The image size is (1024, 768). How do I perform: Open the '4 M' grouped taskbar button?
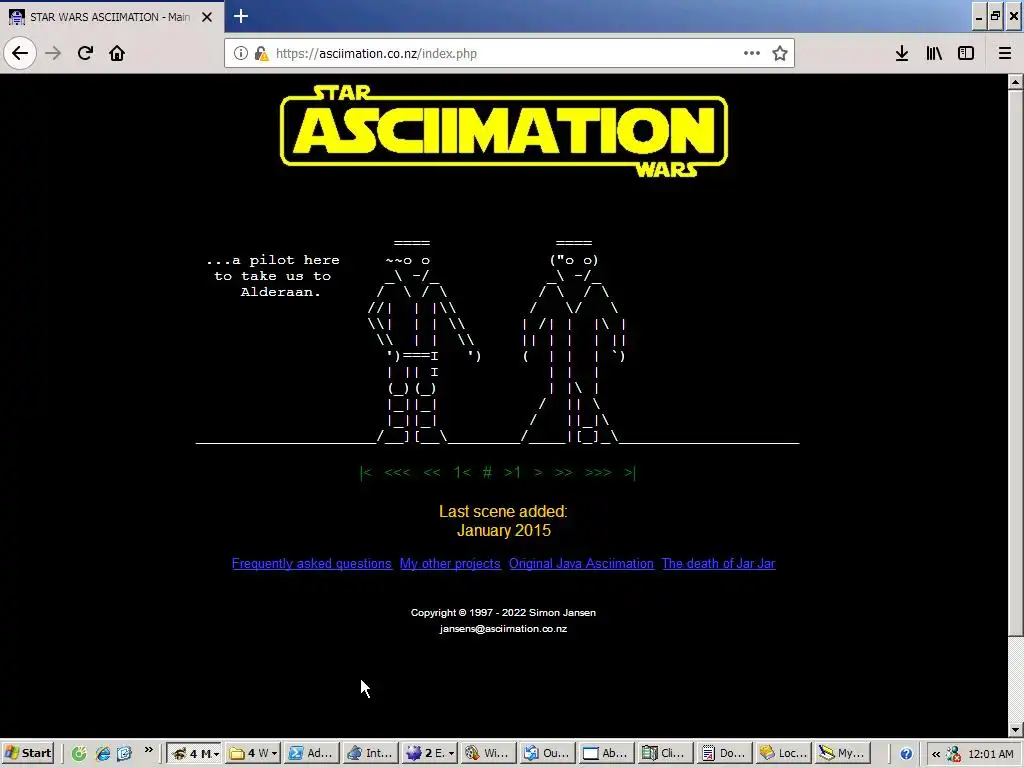coord(194,753)
